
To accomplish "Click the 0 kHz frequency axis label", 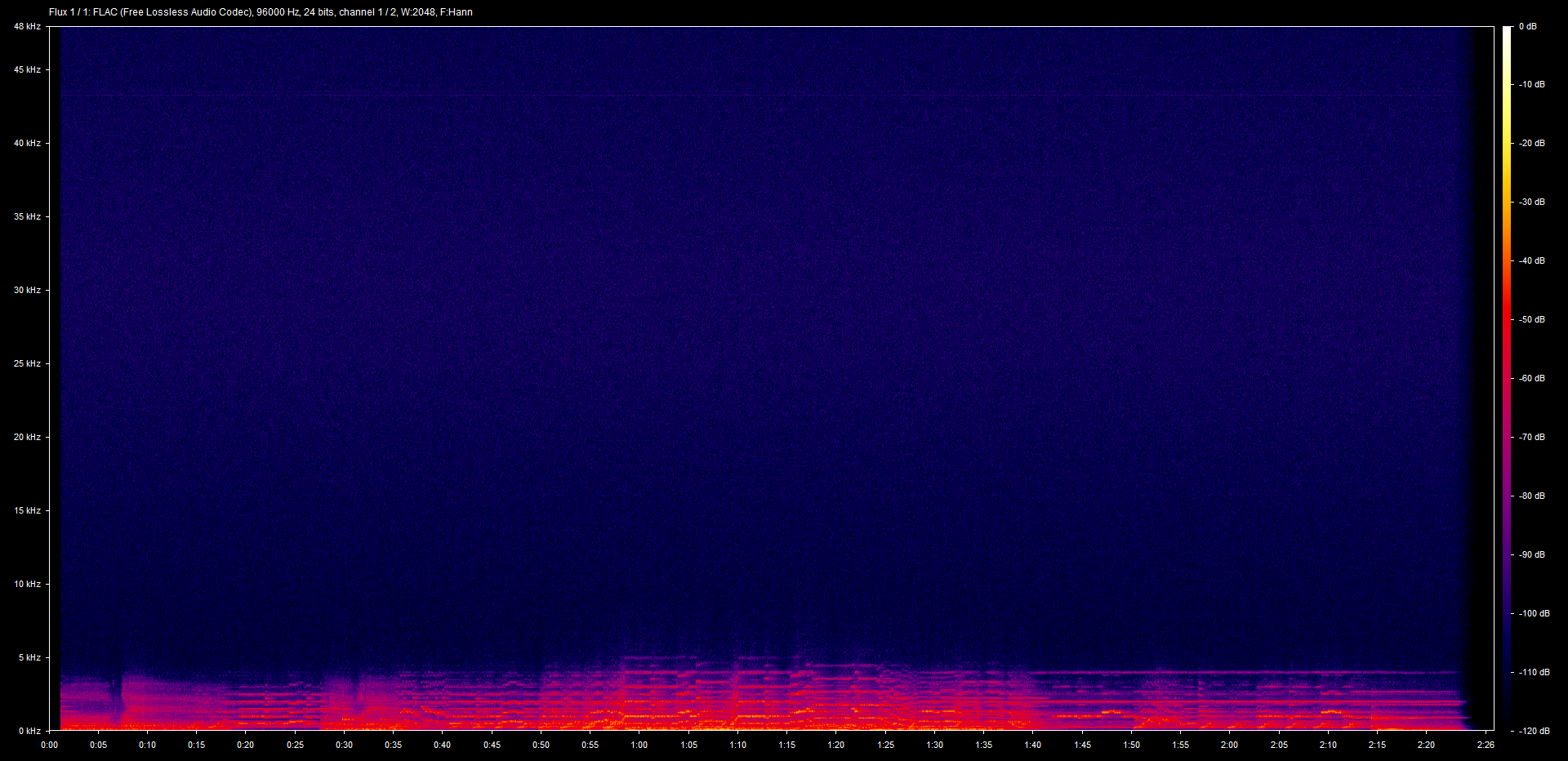I will (29, 731).
